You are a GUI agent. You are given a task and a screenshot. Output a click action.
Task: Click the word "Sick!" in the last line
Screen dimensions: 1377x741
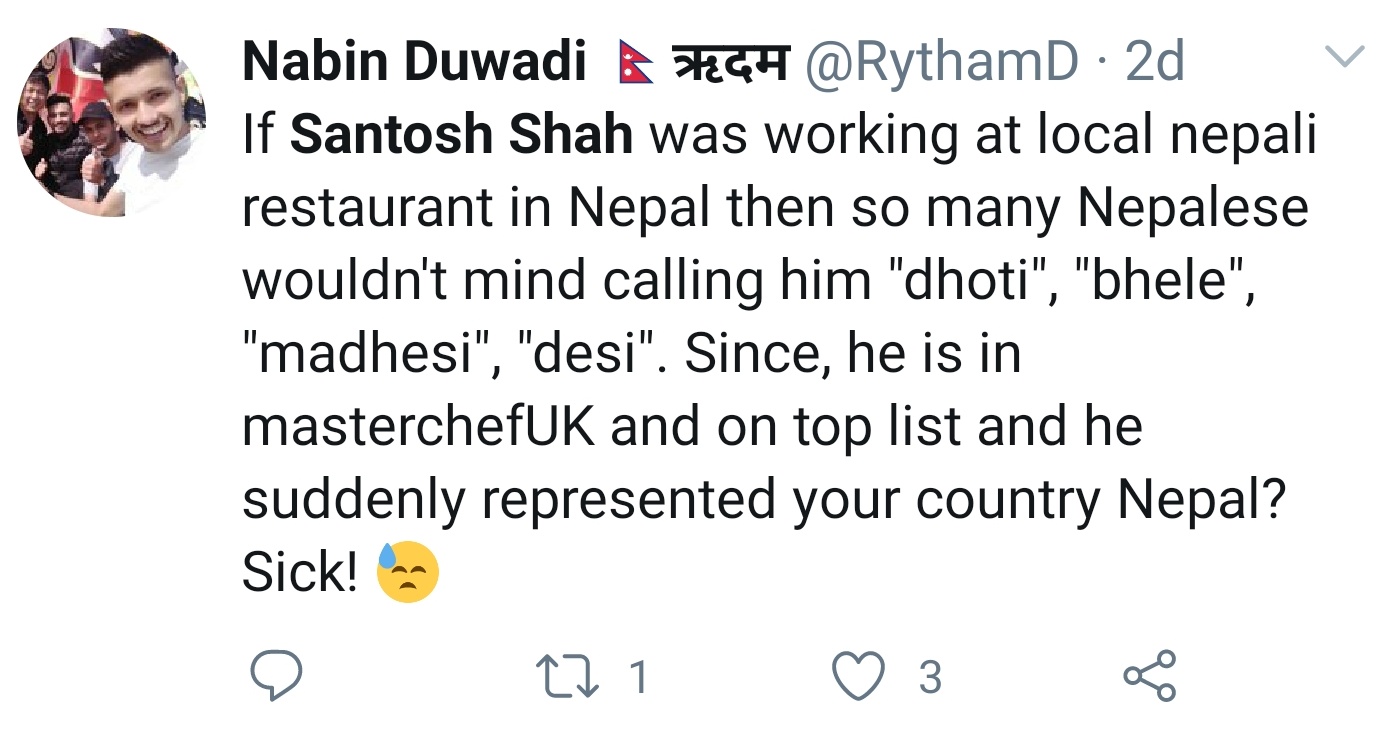pos(300,573)
